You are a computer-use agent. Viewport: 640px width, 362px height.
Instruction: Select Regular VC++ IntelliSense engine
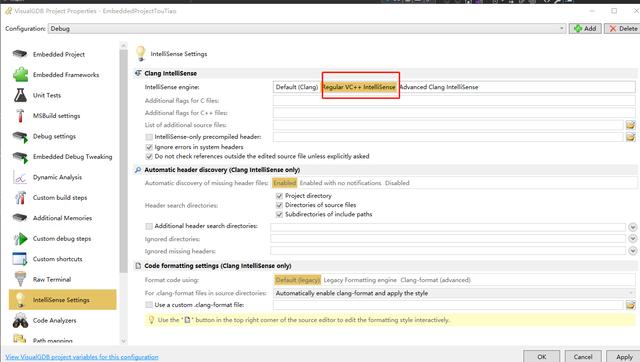click(359, 87)
